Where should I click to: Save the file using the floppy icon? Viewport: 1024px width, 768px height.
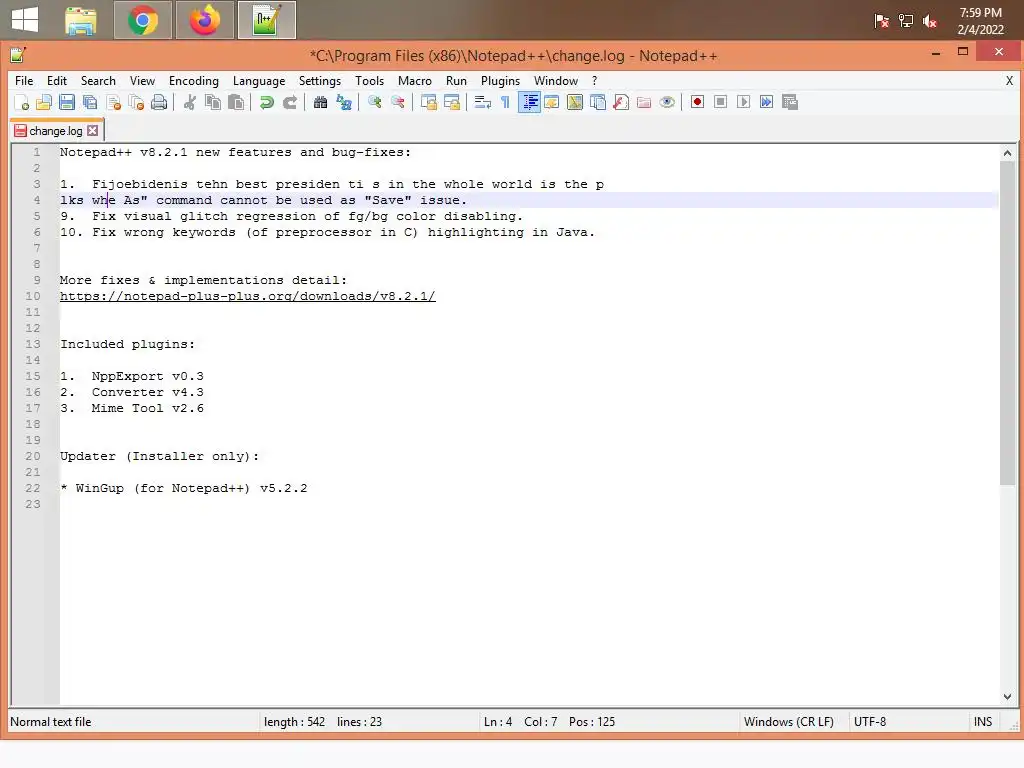(x=67, y=103)
